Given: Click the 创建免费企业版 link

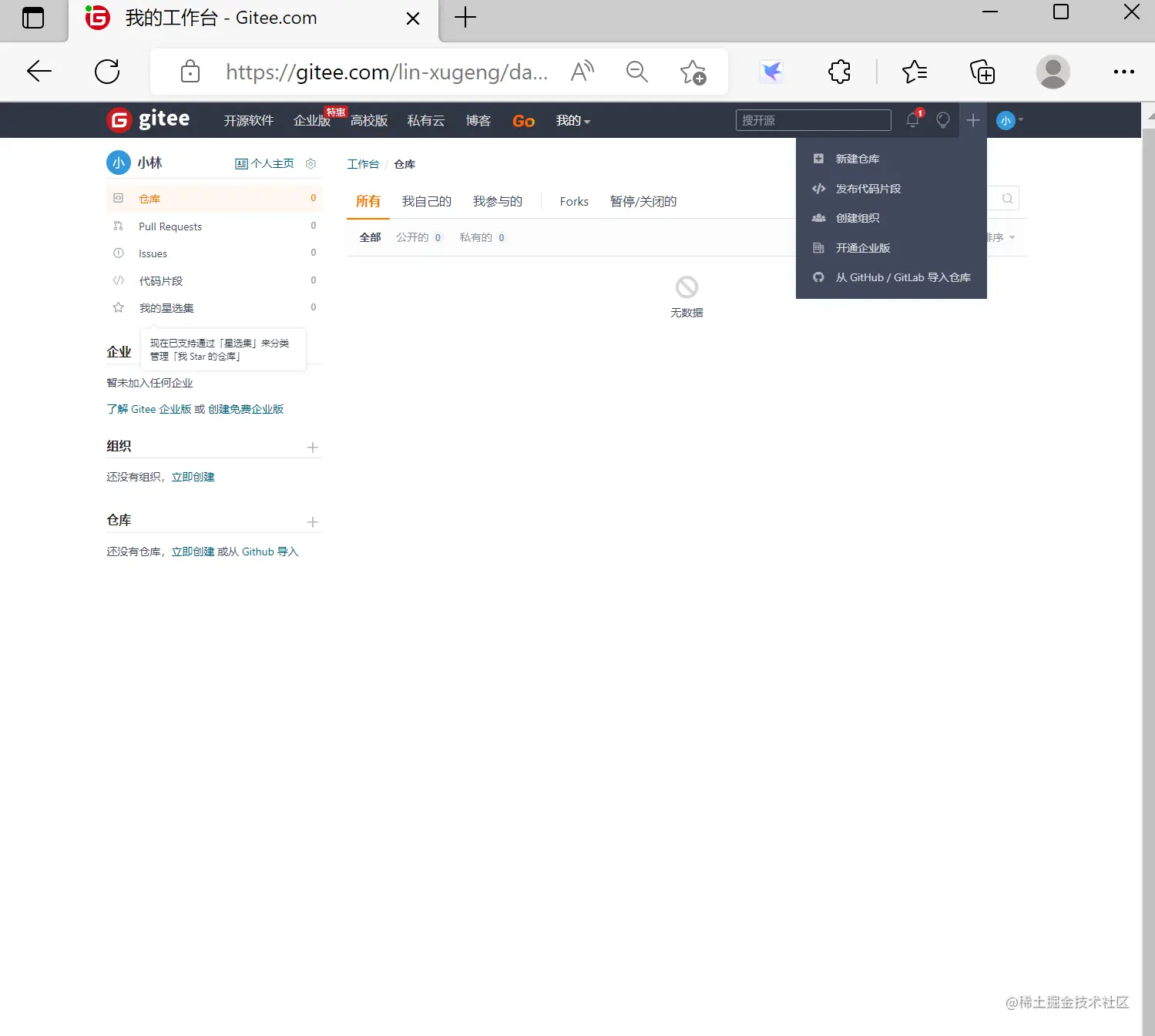Looking at the screenshot, I should [x=246, y=409].
